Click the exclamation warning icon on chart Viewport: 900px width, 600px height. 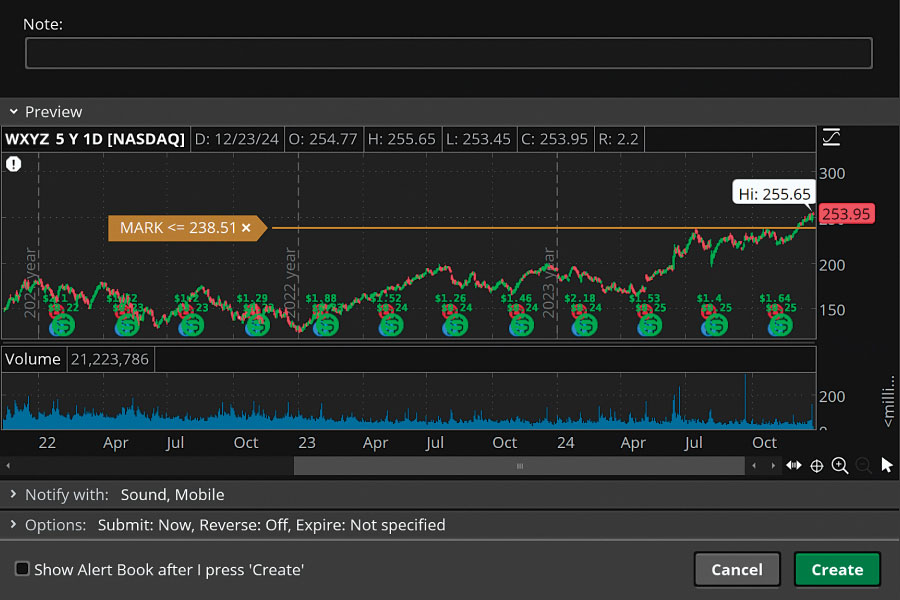(x=14, y=164)
